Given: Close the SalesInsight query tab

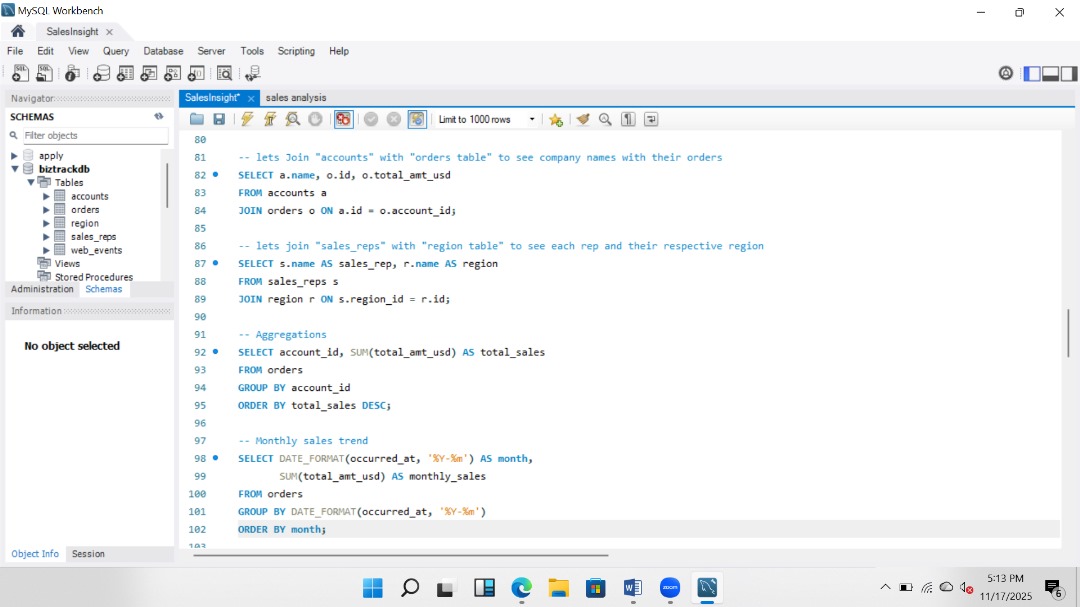Looking at the screenshot, I should tap(251, 99).
